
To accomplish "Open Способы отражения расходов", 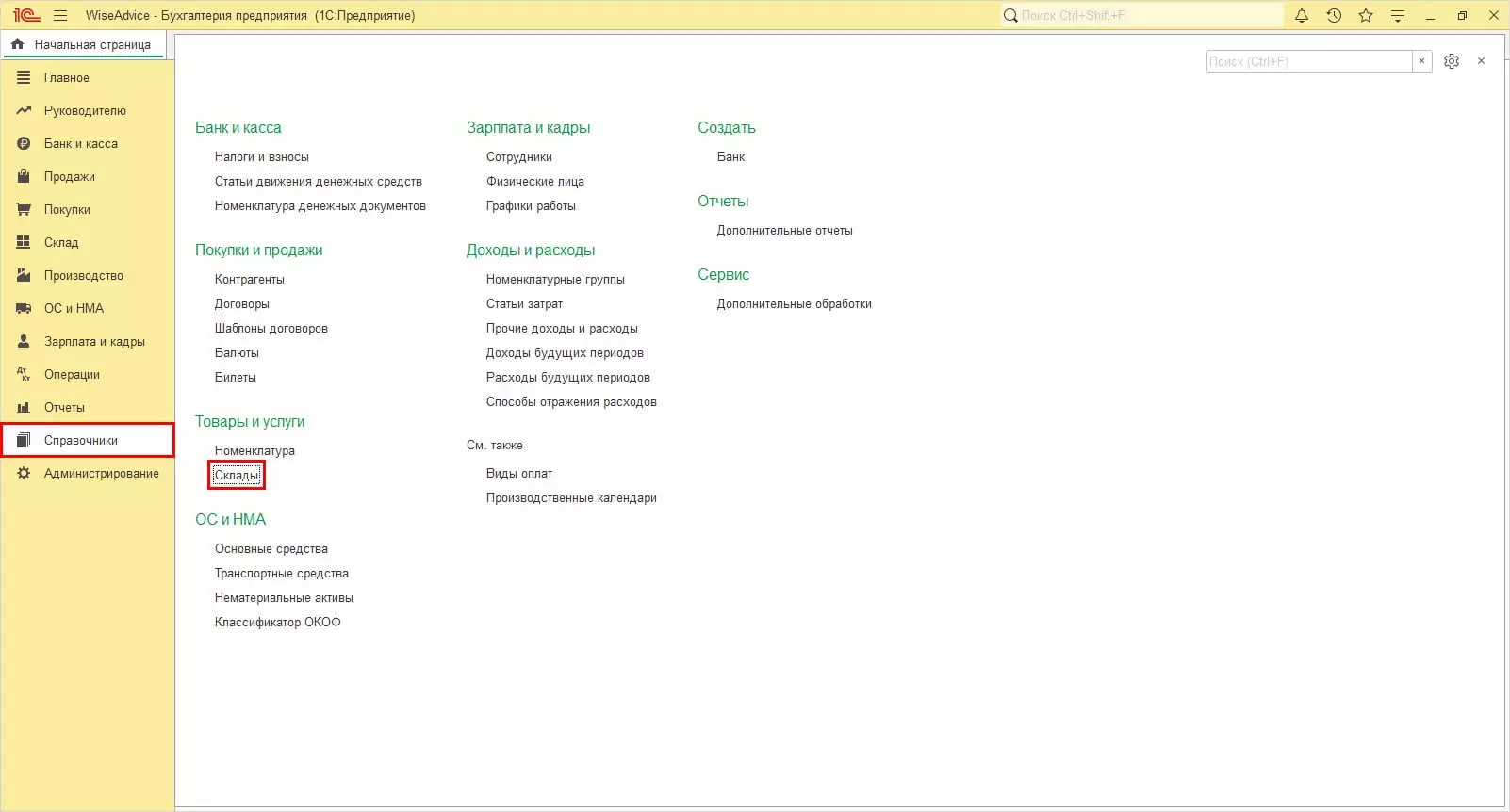I will [571, 401].
